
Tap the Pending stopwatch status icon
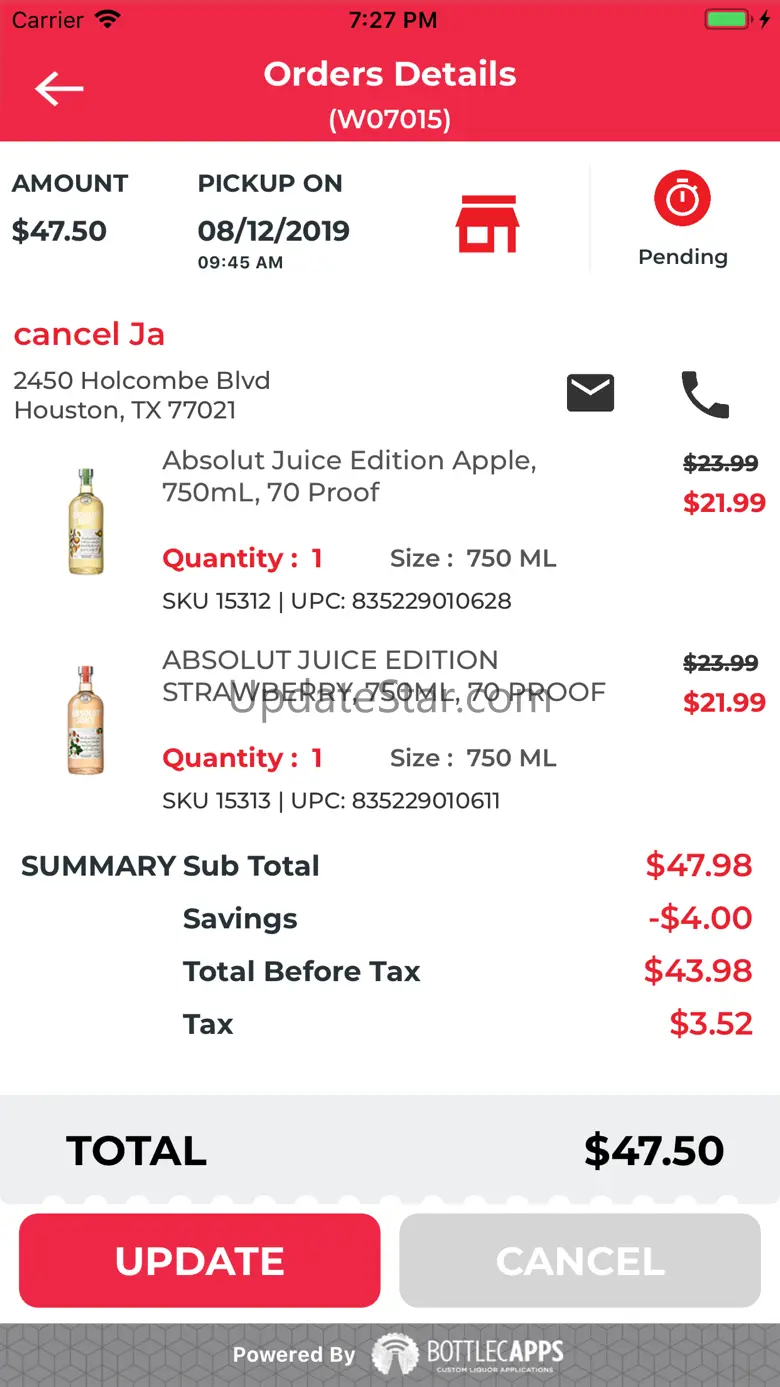click(682, 199)
